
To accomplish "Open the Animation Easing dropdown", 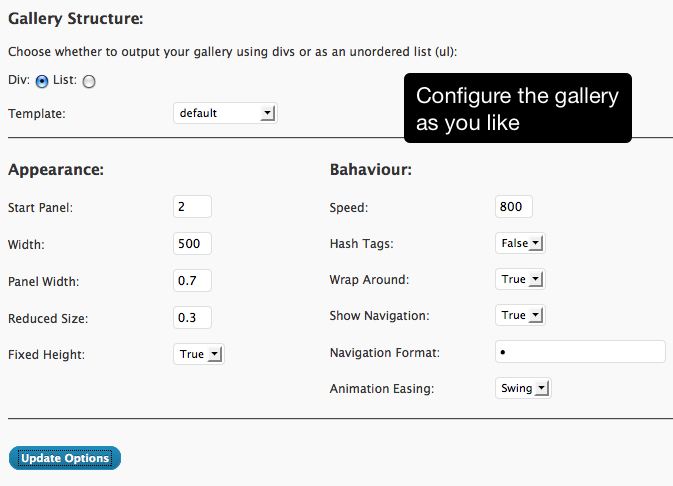I will 523,388.
